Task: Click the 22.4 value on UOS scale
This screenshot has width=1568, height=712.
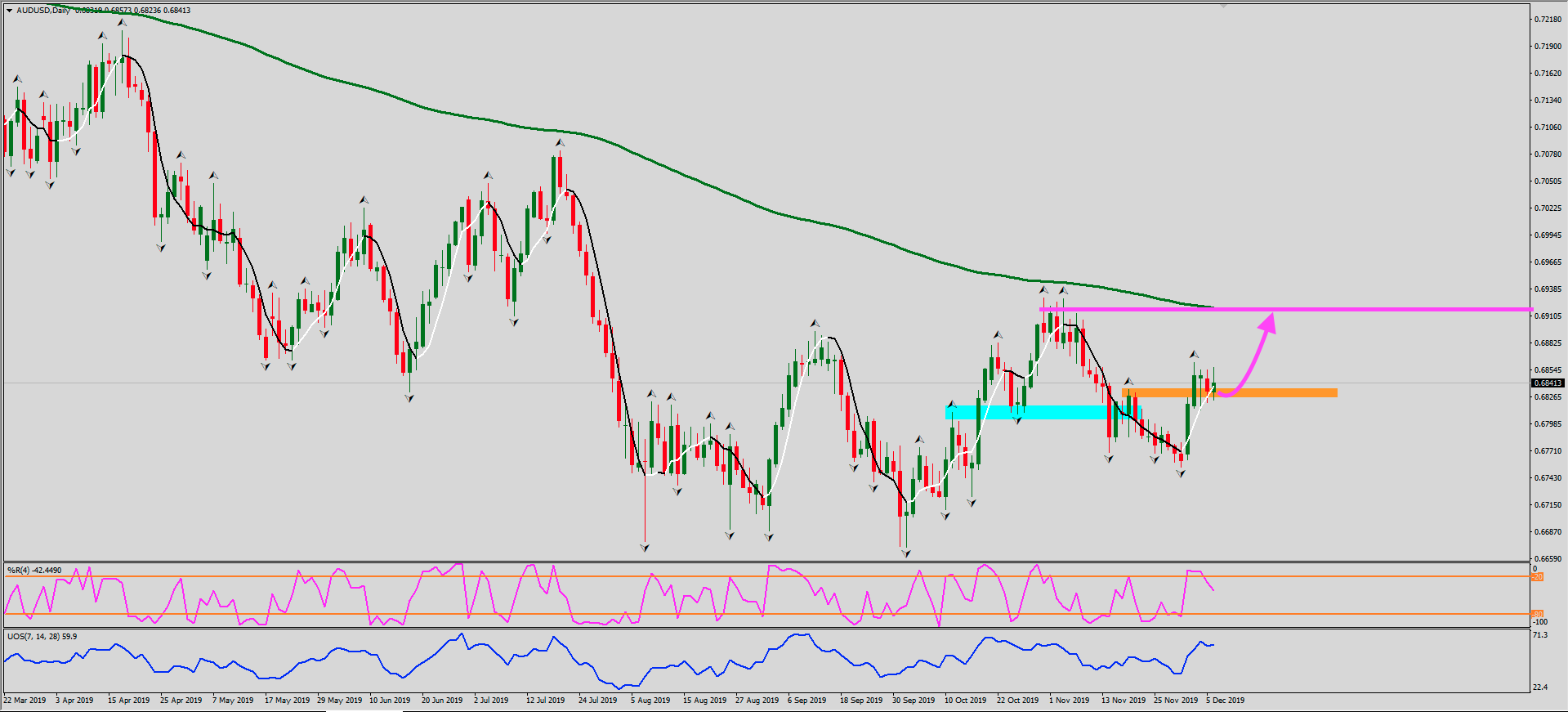Action: point(1540,687)
